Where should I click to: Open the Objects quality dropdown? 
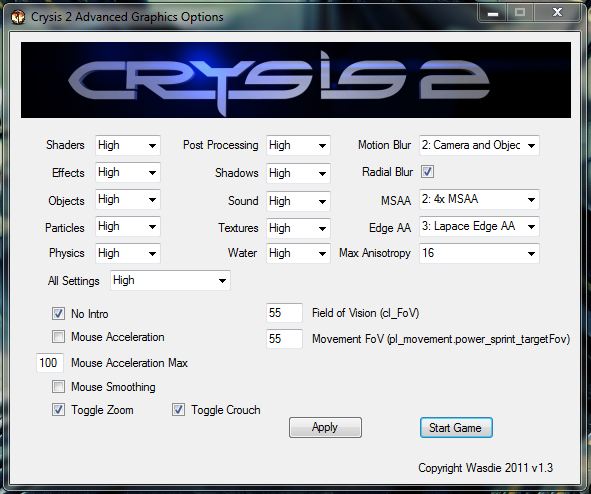point(128,200)
